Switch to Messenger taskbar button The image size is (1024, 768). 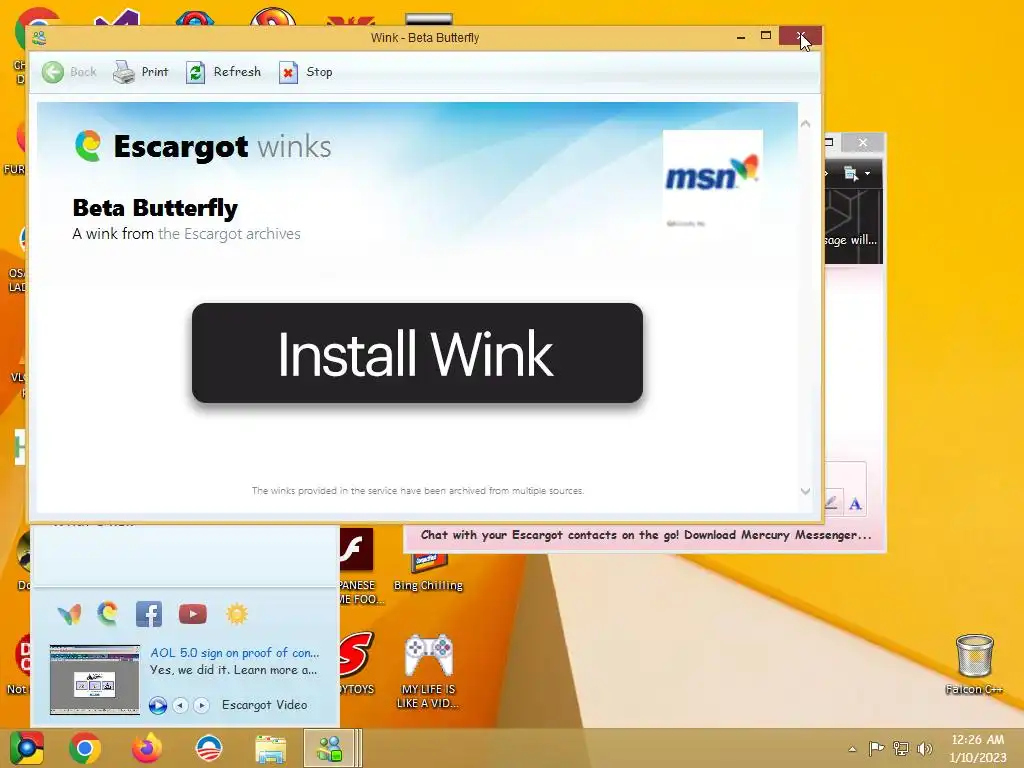click(331, 748)
